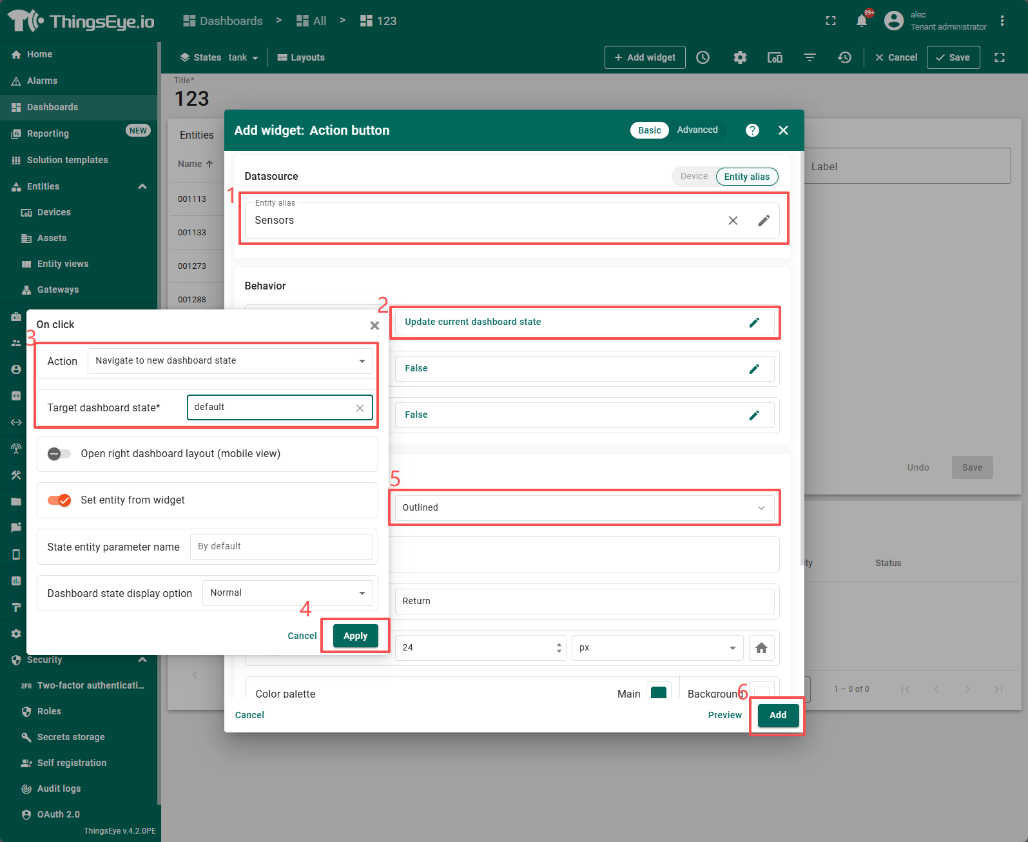Switch datasource to Device
Screen dimensions: 1028x842
[x=694, y=176]
